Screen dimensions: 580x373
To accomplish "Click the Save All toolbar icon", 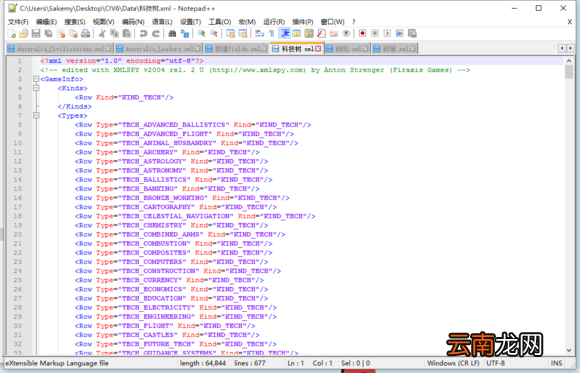I will (48, 34).
